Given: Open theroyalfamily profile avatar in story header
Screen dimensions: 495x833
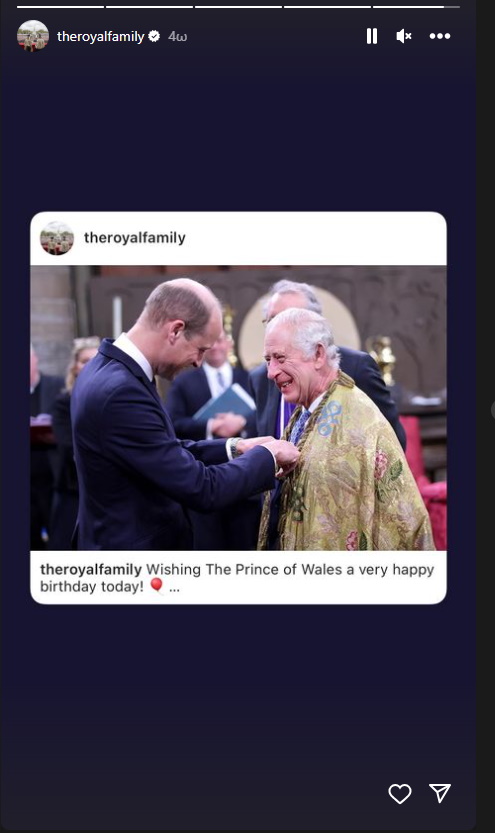Looking at the screenshot, I should 33,36.
